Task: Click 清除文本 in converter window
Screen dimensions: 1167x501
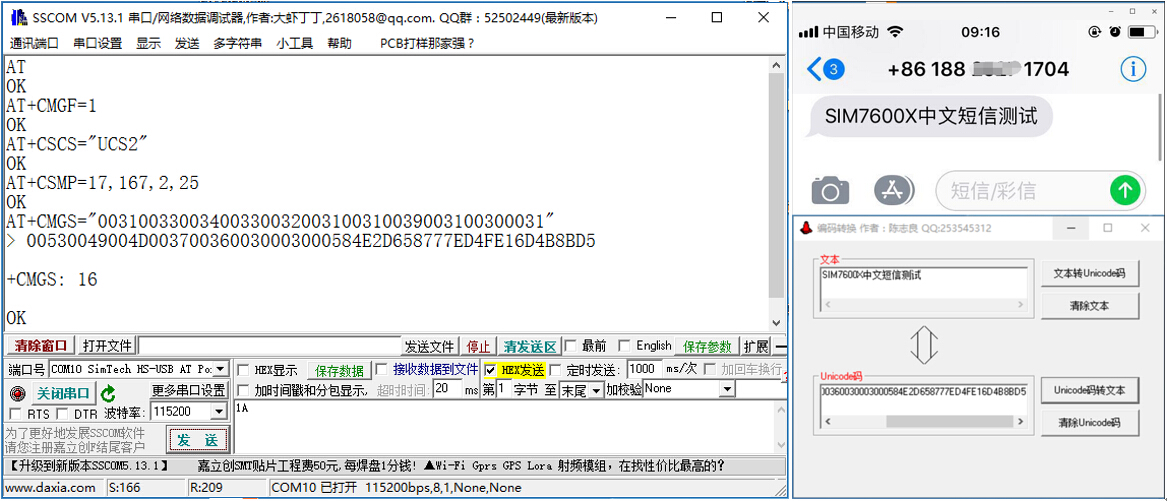Action: coord(1090,305)
